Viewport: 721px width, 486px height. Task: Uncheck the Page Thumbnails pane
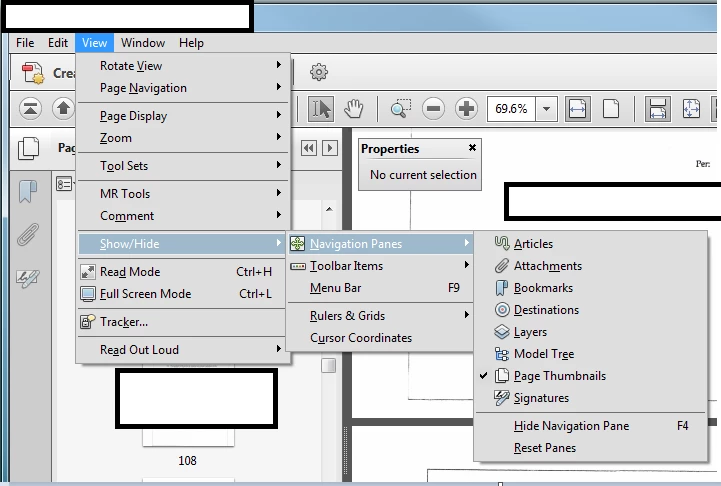tap(590, 376)
